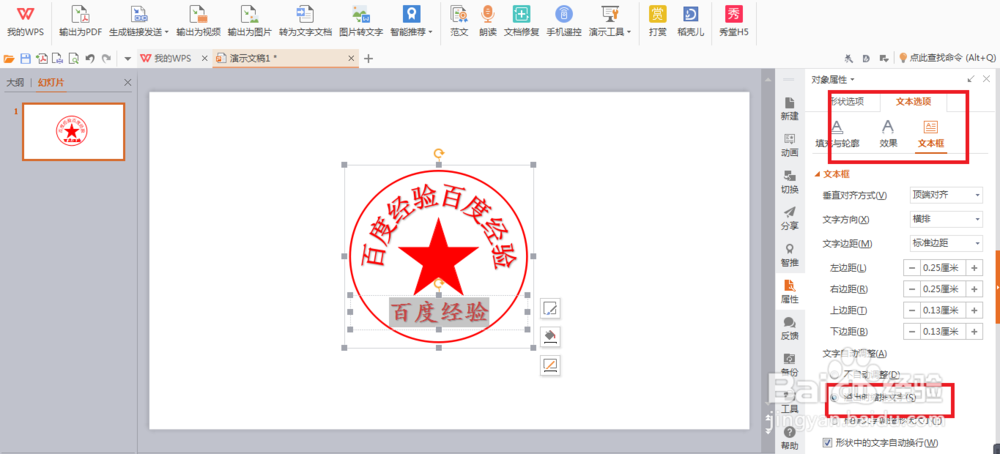
Task: Open 智推 side panel
Action: click(x=790, y=255)
